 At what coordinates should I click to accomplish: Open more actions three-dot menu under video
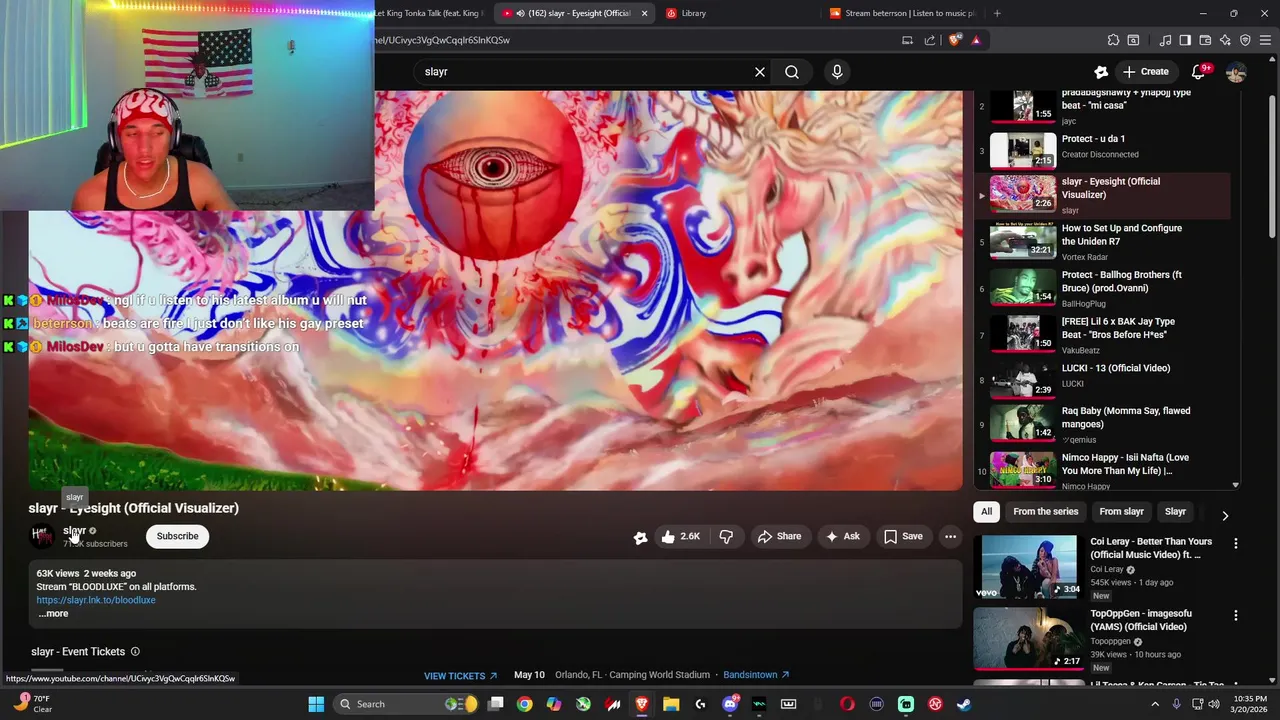[x=950, y=537]
